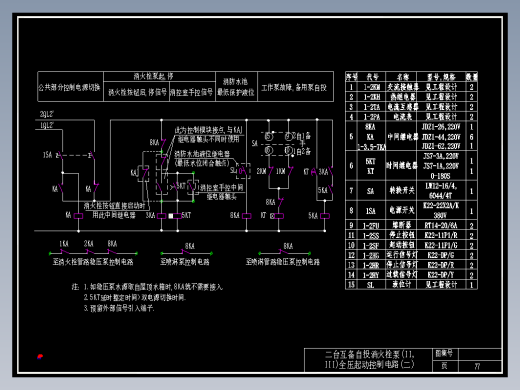
Task: Select table cell 'K22-DP/Y'
Action: tap(441, 275)
